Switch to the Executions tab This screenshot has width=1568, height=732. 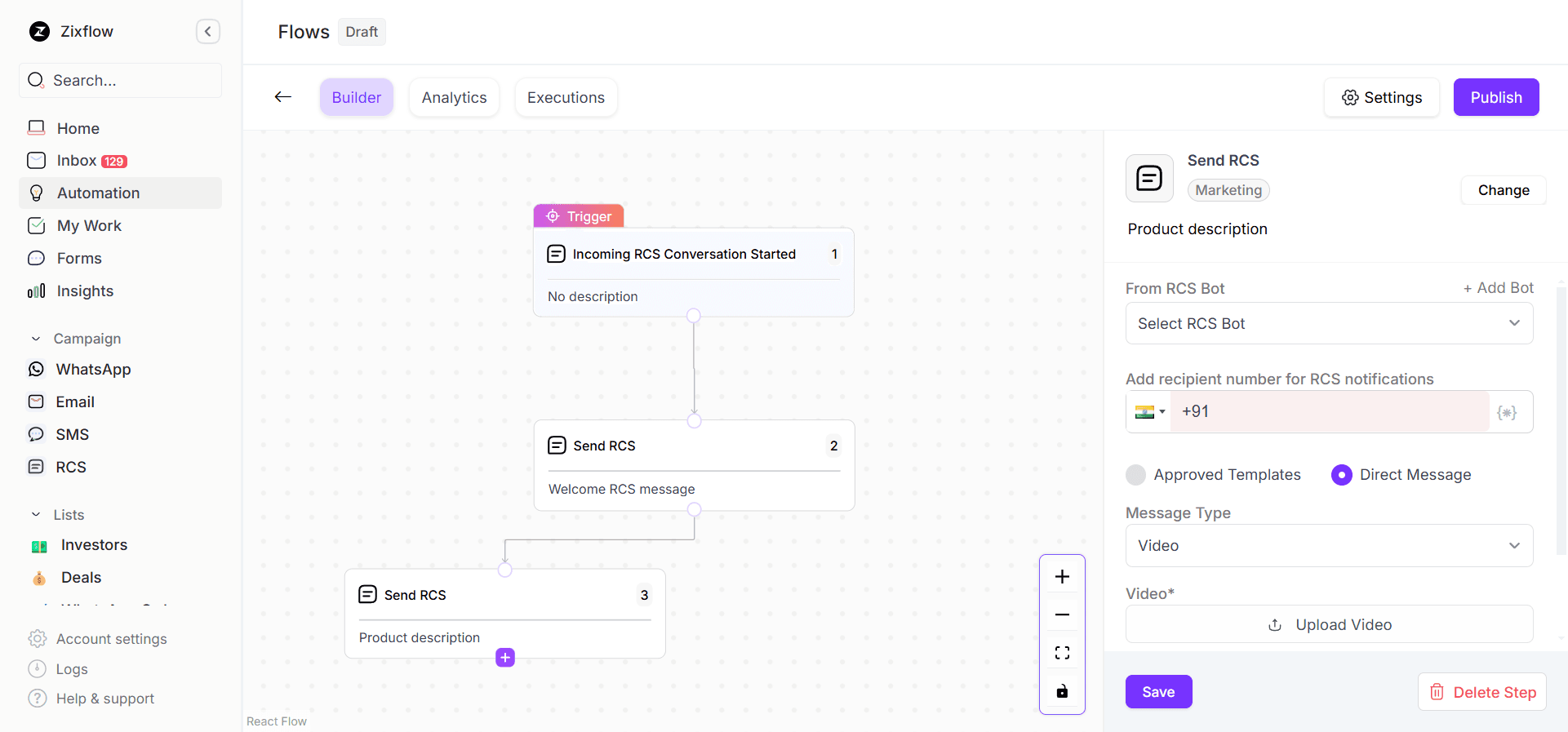point(566,98)
